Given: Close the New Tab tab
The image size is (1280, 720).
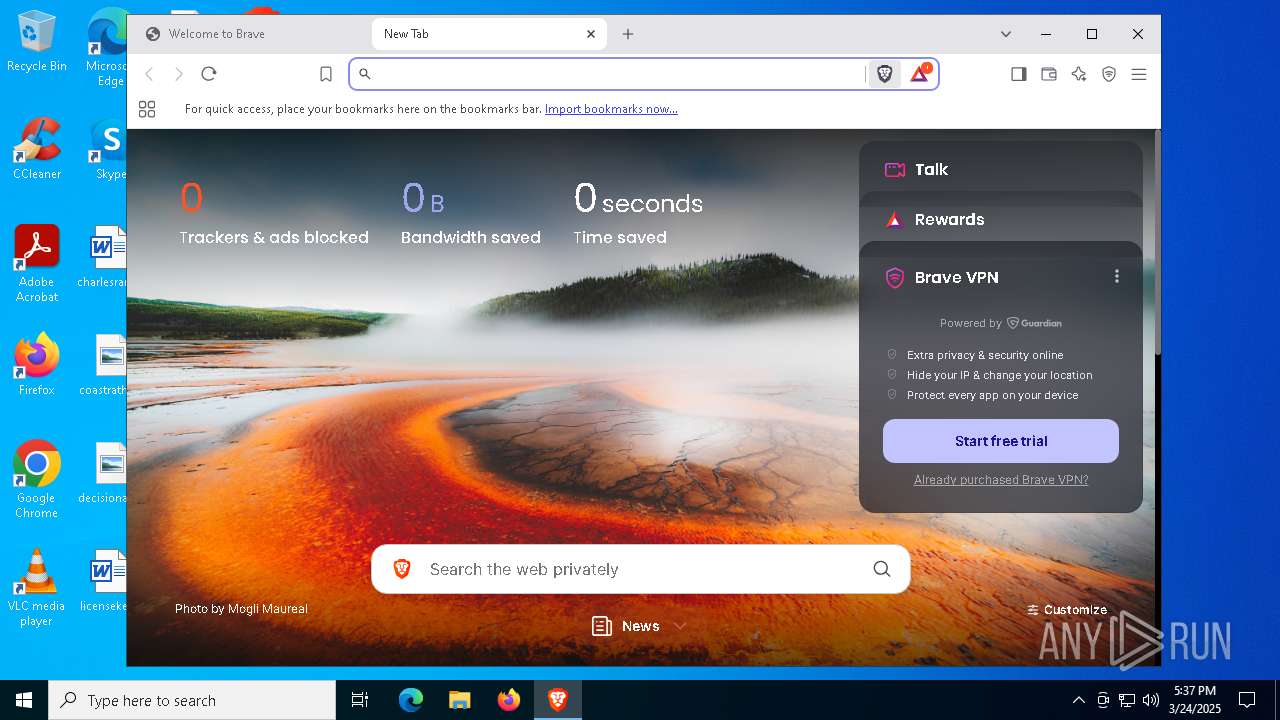Looking at the screenshot, I should (591, 34).
